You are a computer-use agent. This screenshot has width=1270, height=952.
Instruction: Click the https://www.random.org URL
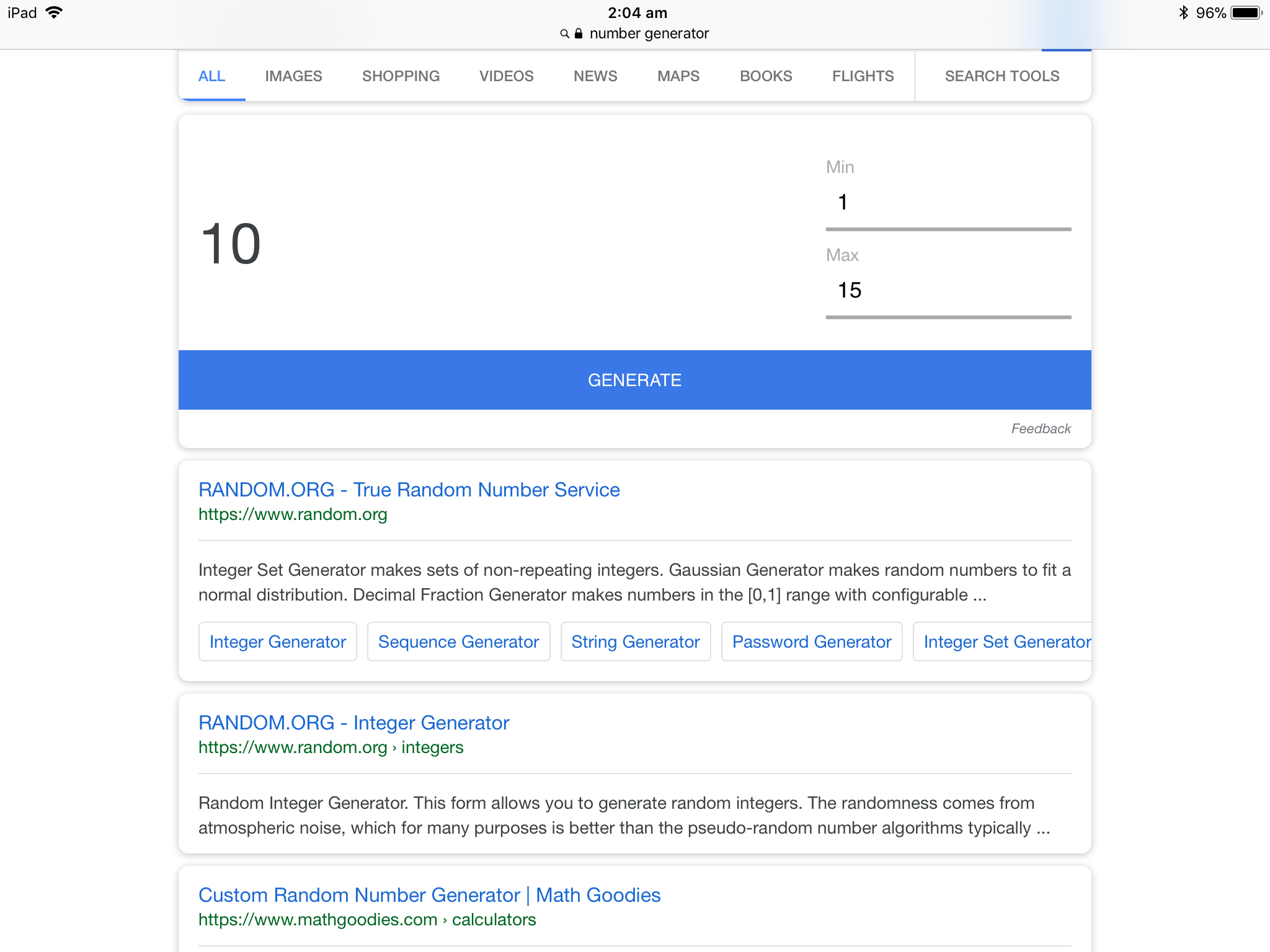pos(293,514)
